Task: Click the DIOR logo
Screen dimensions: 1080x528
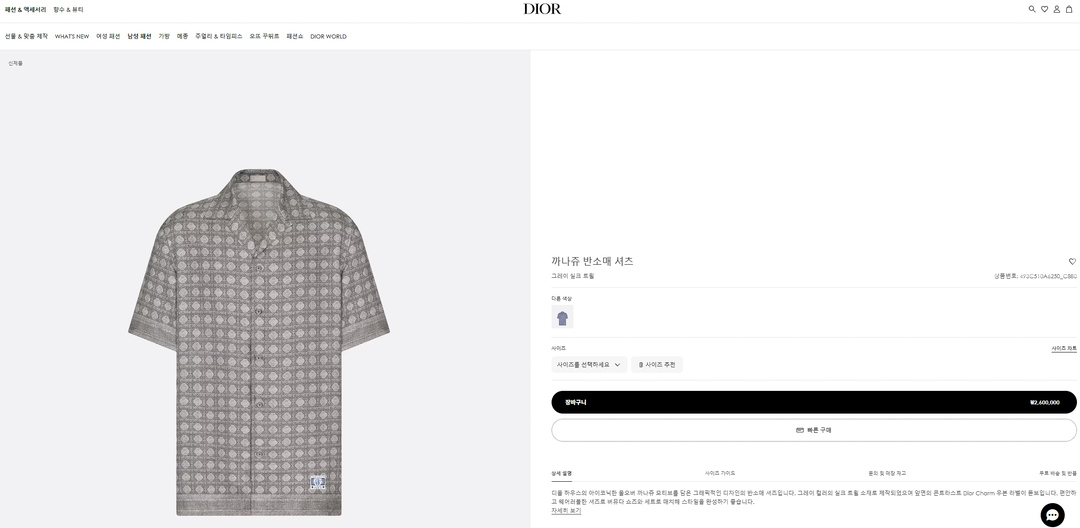Action: [542, 9]
